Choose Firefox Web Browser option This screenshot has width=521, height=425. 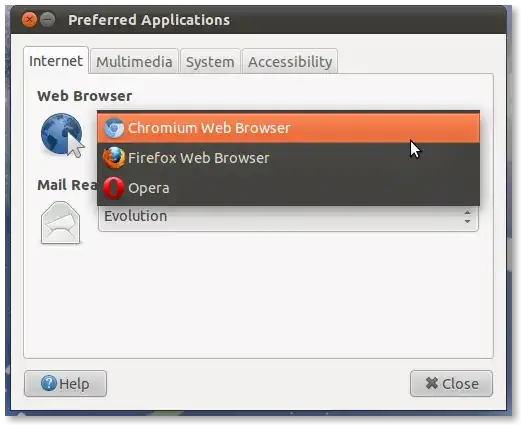click(x=288, y=158)
